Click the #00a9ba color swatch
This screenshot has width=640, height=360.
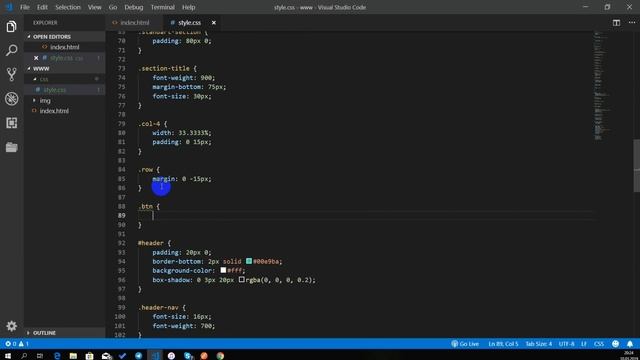(249, 261)
